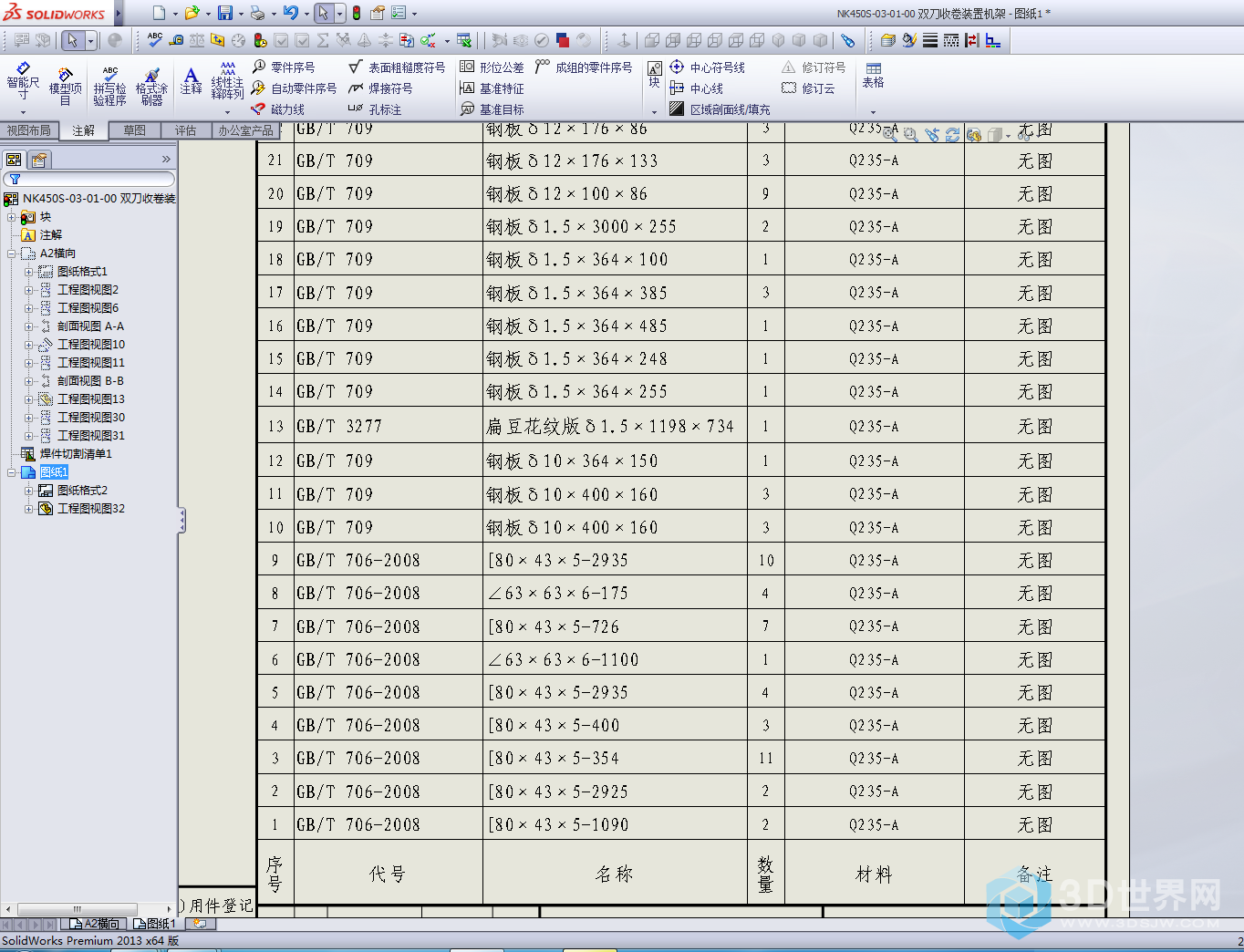Save the drawing with the floppy disk icon
The image size is (1244, 952).
pyautogui.click(x=224, y=14)
